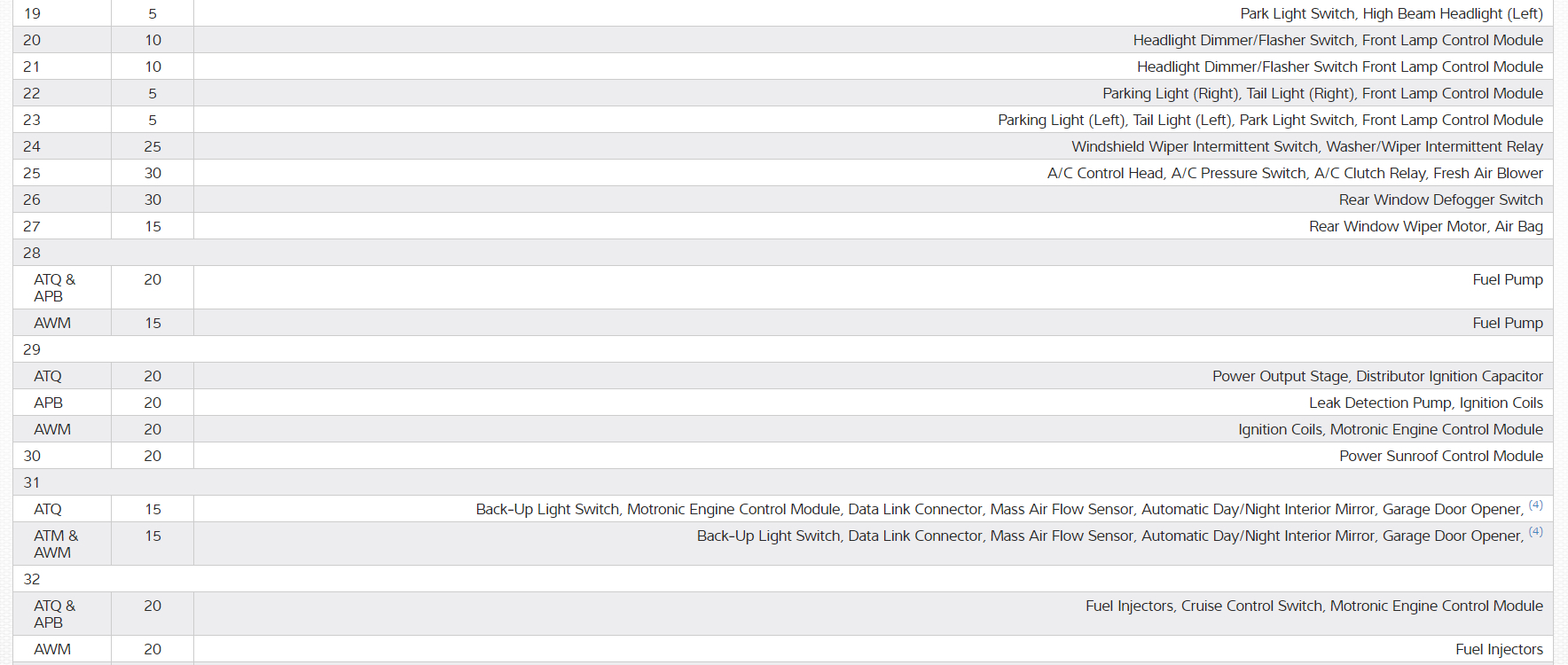Click the Fuel Pump text in AWM 15-amp row
Viewport: 1568px width, 665px height.
pos(1507,323)
